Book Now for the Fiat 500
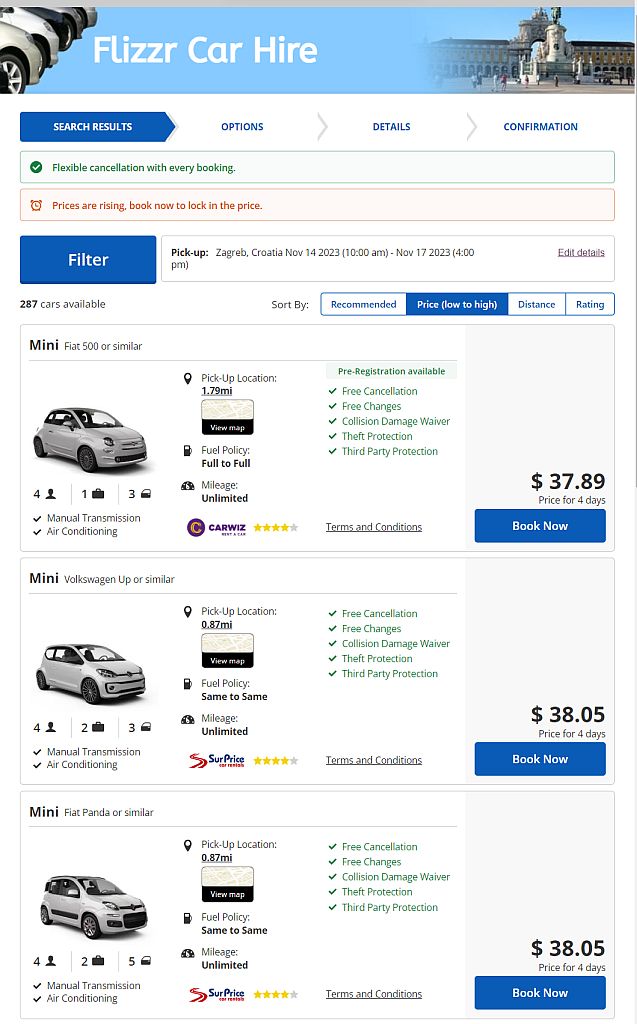The width and height of the screenshot is (637, 1024). pos(539,525)
